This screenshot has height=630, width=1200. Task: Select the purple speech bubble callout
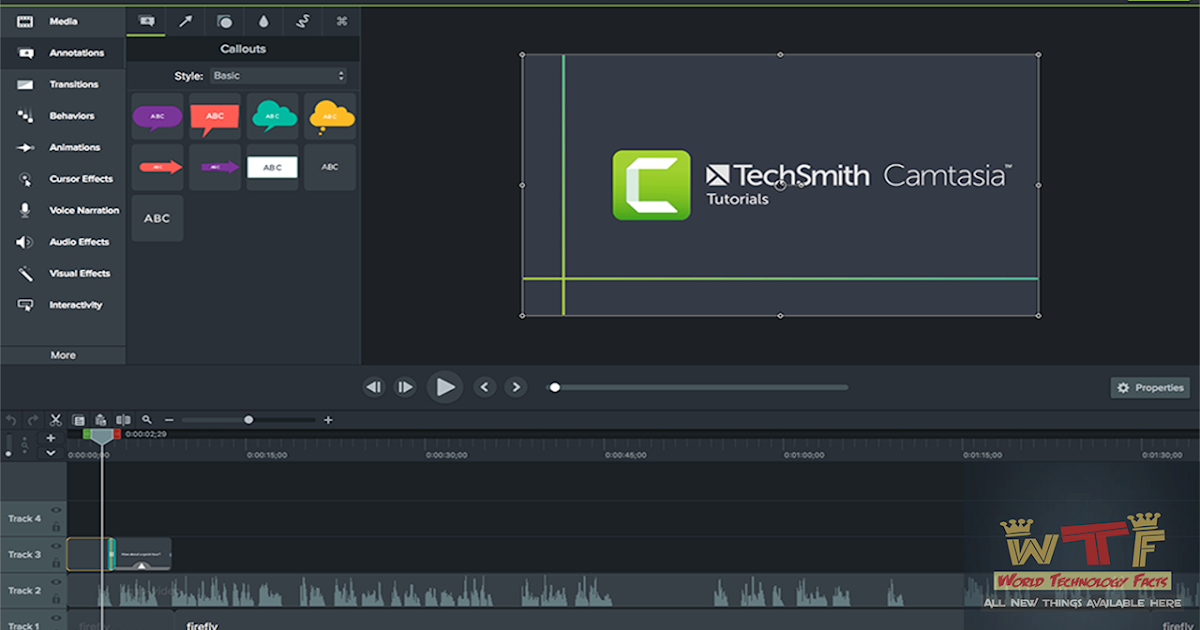[157, 117]
